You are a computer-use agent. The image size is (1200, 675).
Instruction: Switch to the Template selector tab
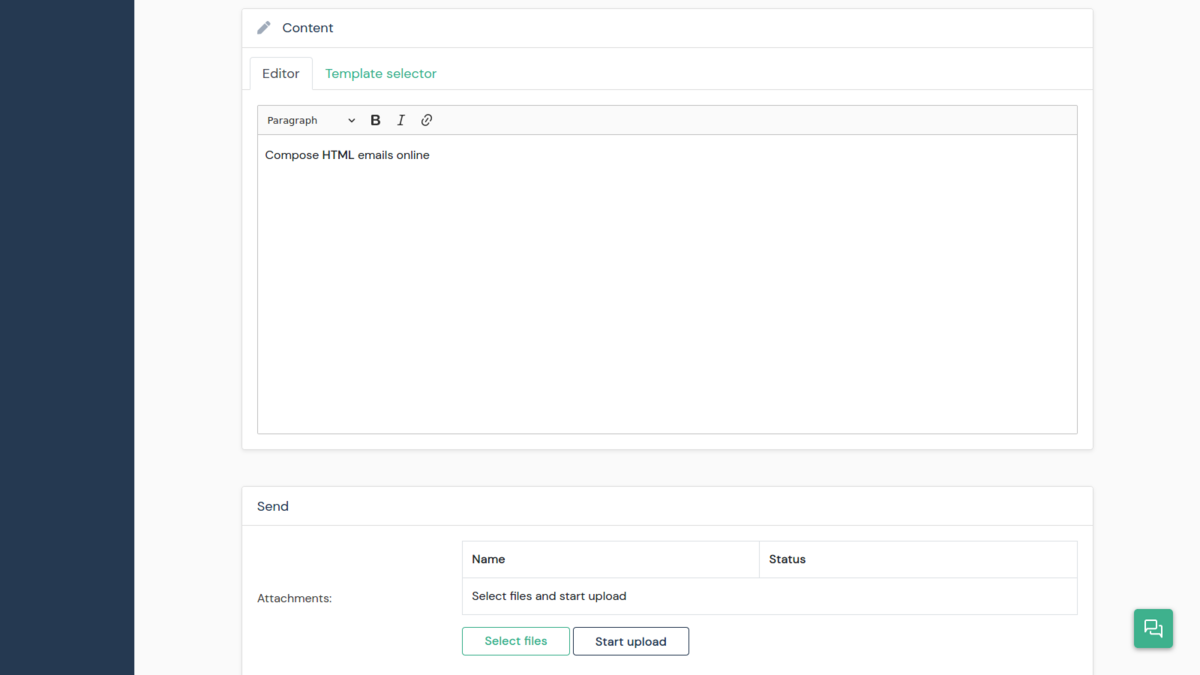pos(381,73)
